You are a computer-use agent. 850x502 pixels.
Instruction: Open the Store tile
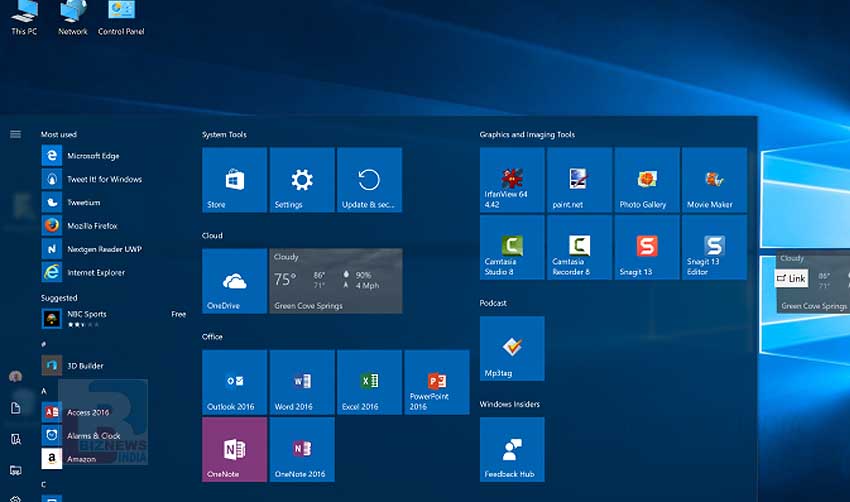coord(234,180)
